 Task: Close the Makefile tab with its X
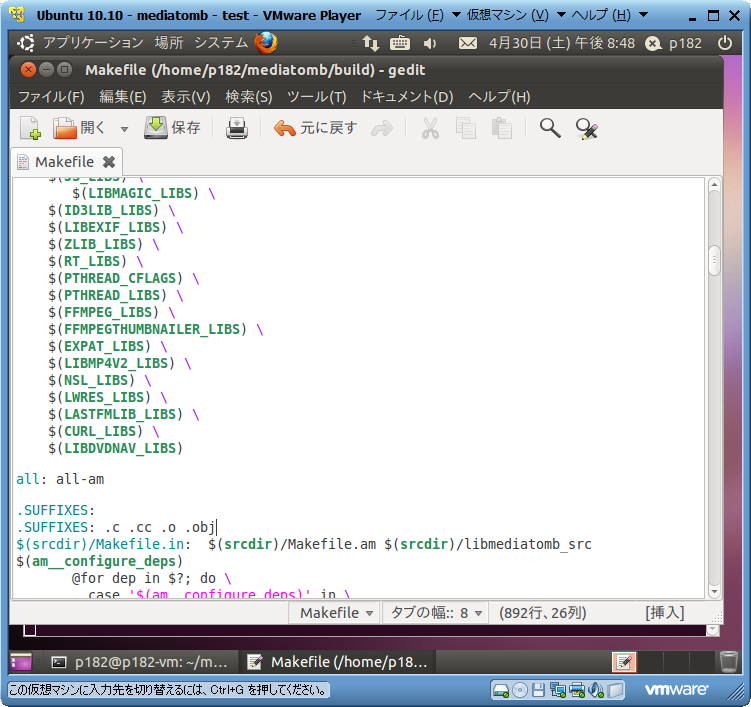click(109, 162)
